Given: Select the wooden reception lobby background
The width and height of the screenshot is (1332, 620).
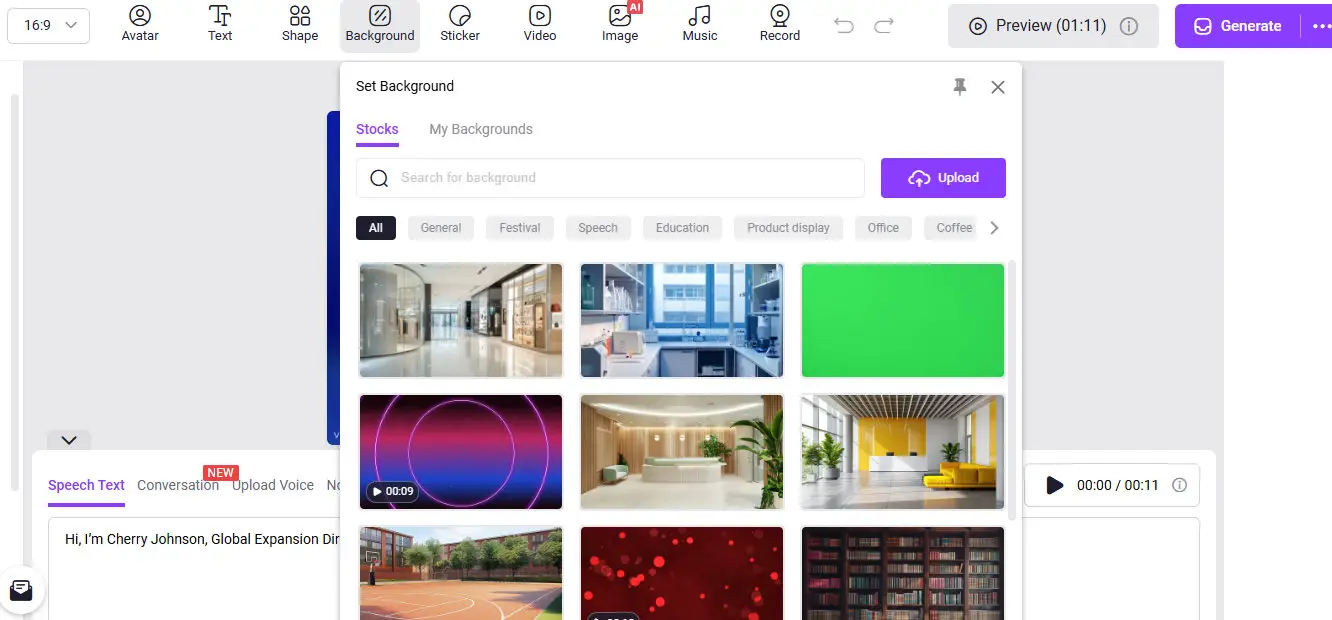Looking at the screenshot, I should click(682, 451).
